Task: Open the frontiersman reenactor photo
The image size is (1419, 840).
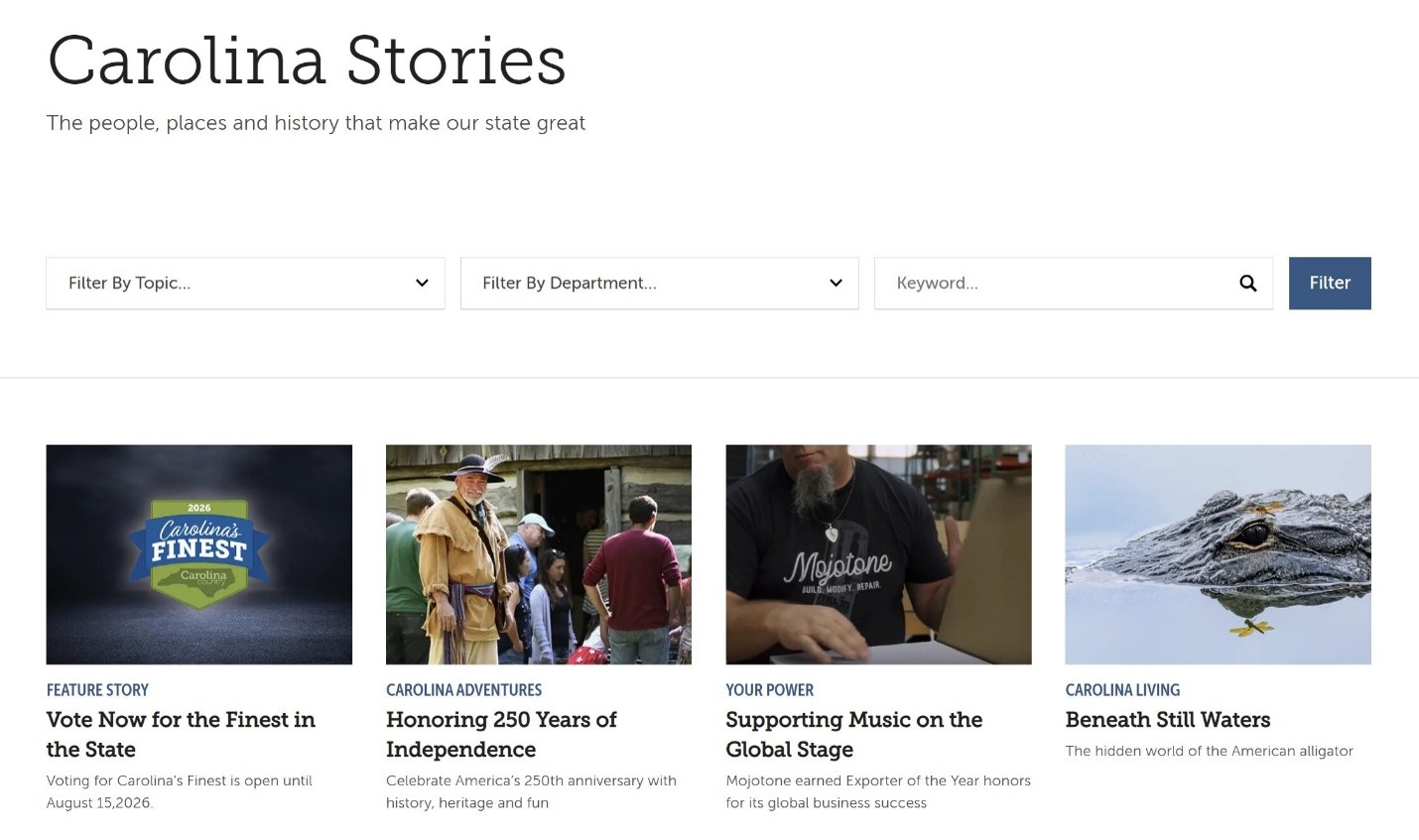Action: click(539, 554)
